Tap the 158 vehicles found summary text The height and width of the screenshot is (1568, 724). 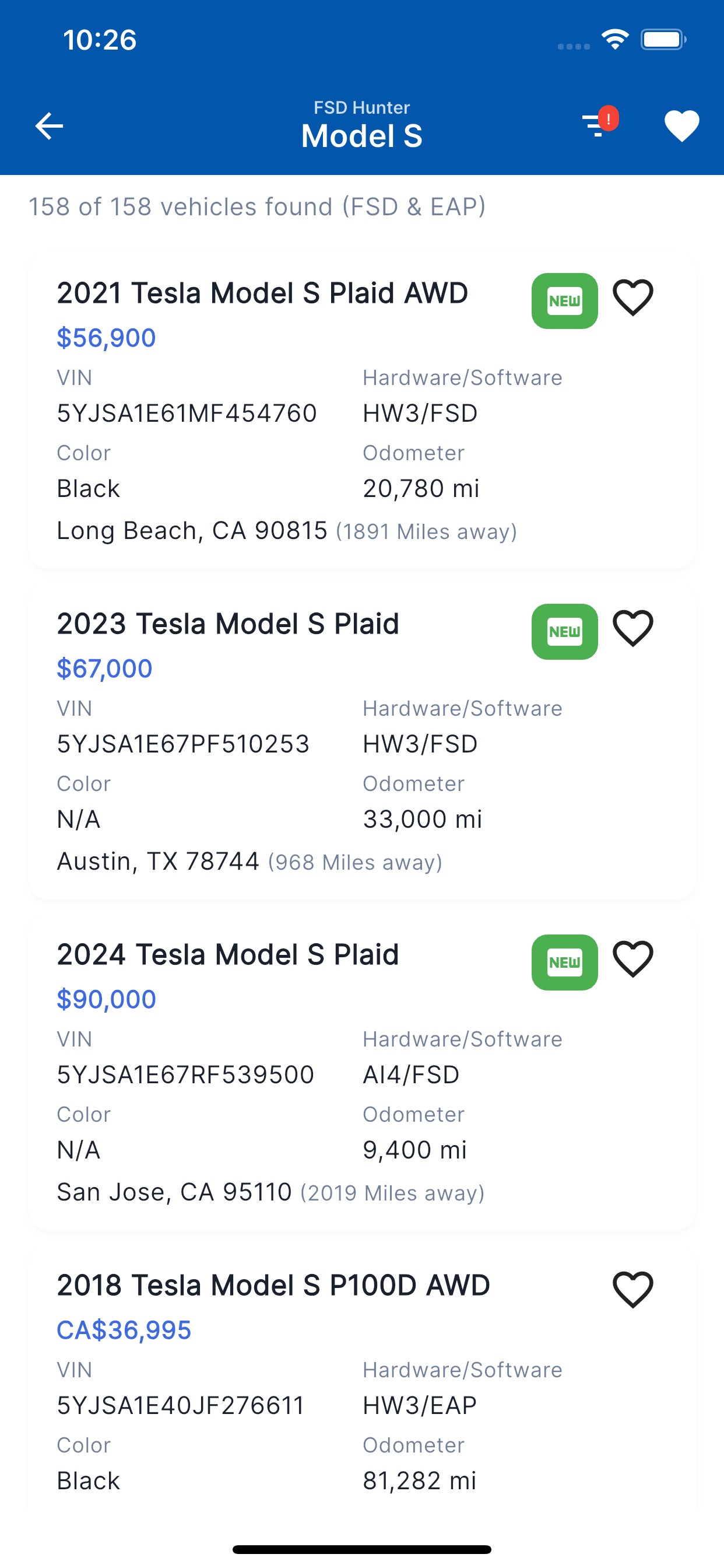[x=256, y=207]
